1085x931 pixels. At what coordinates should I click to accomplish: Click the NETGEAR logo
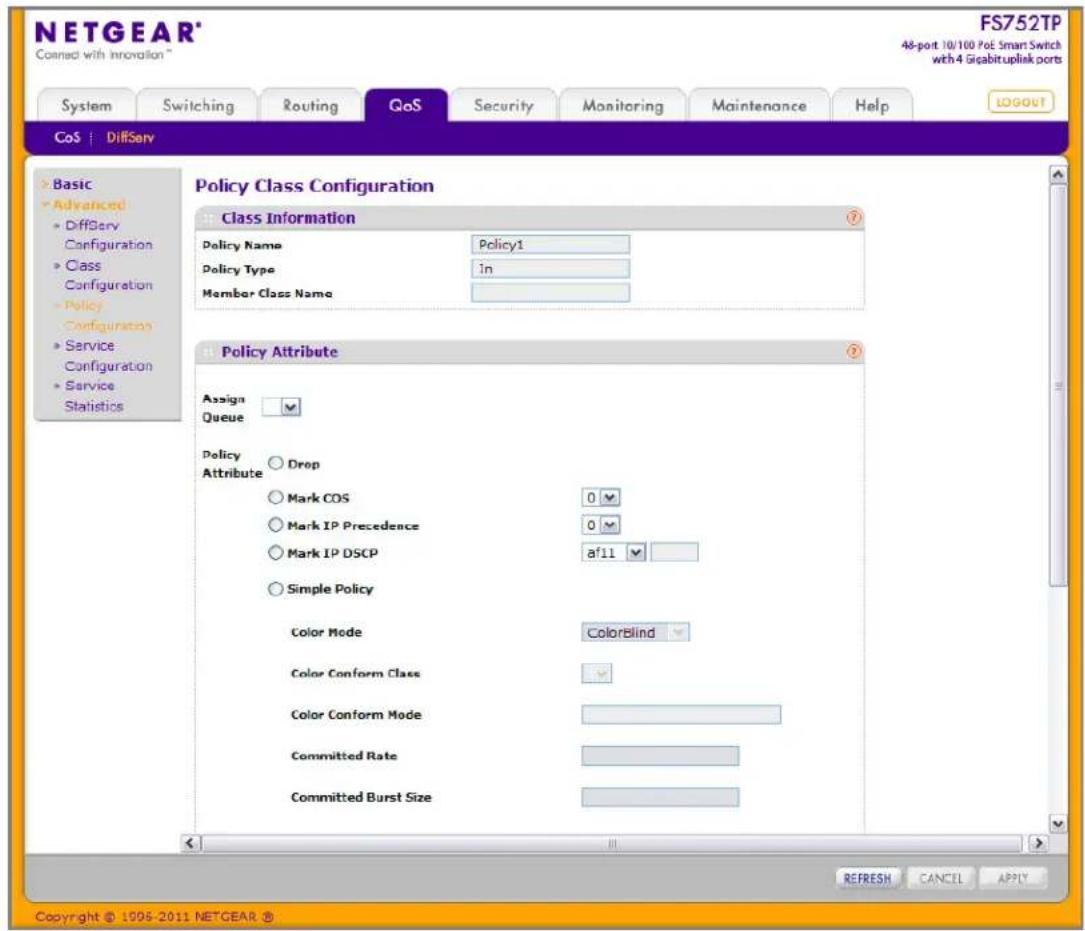pyautogui.click(x=118, y=33)
